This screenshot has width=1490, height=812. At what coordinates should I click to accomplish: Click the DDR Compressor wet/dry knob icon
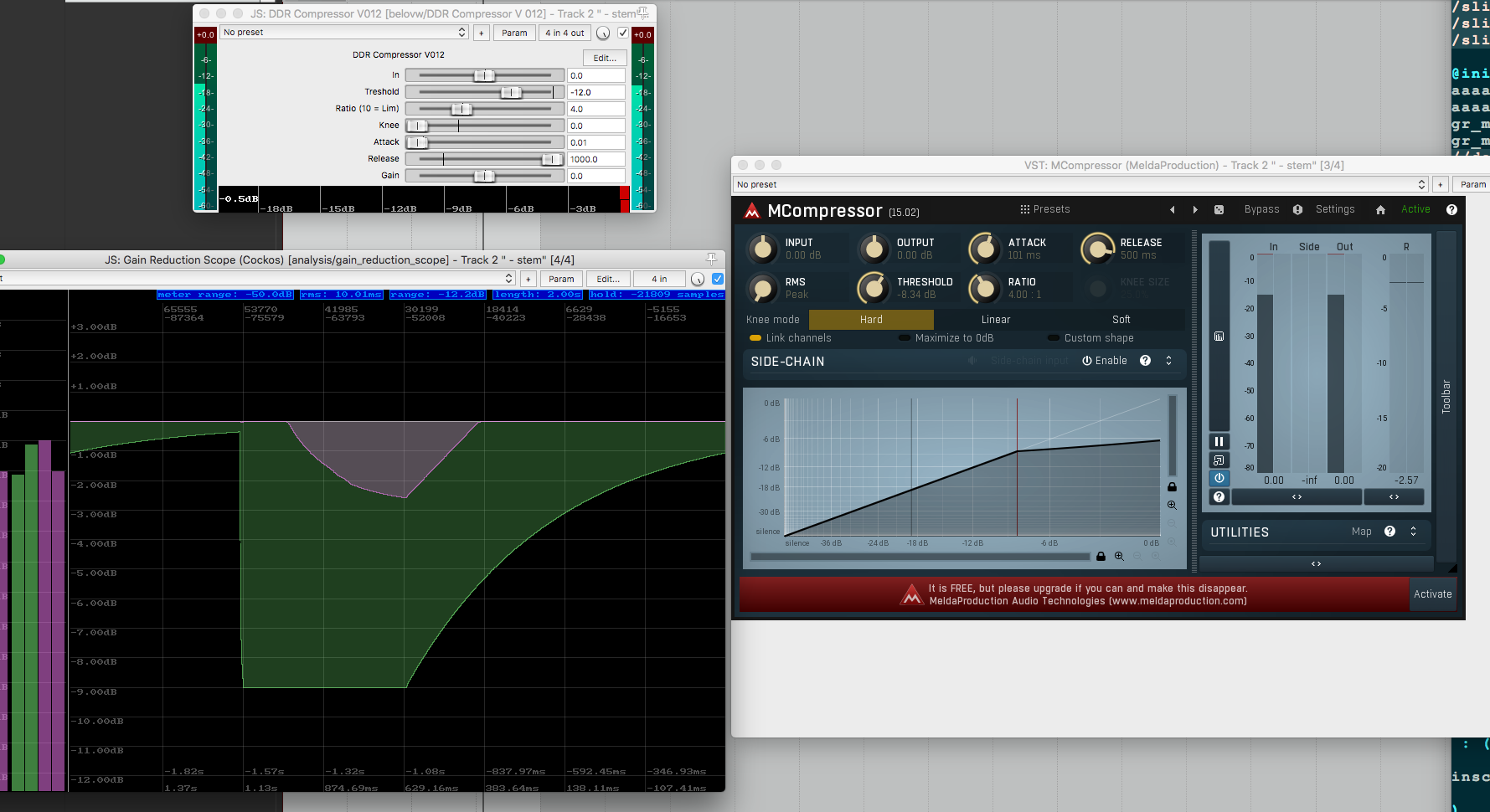tap(603, 33)
